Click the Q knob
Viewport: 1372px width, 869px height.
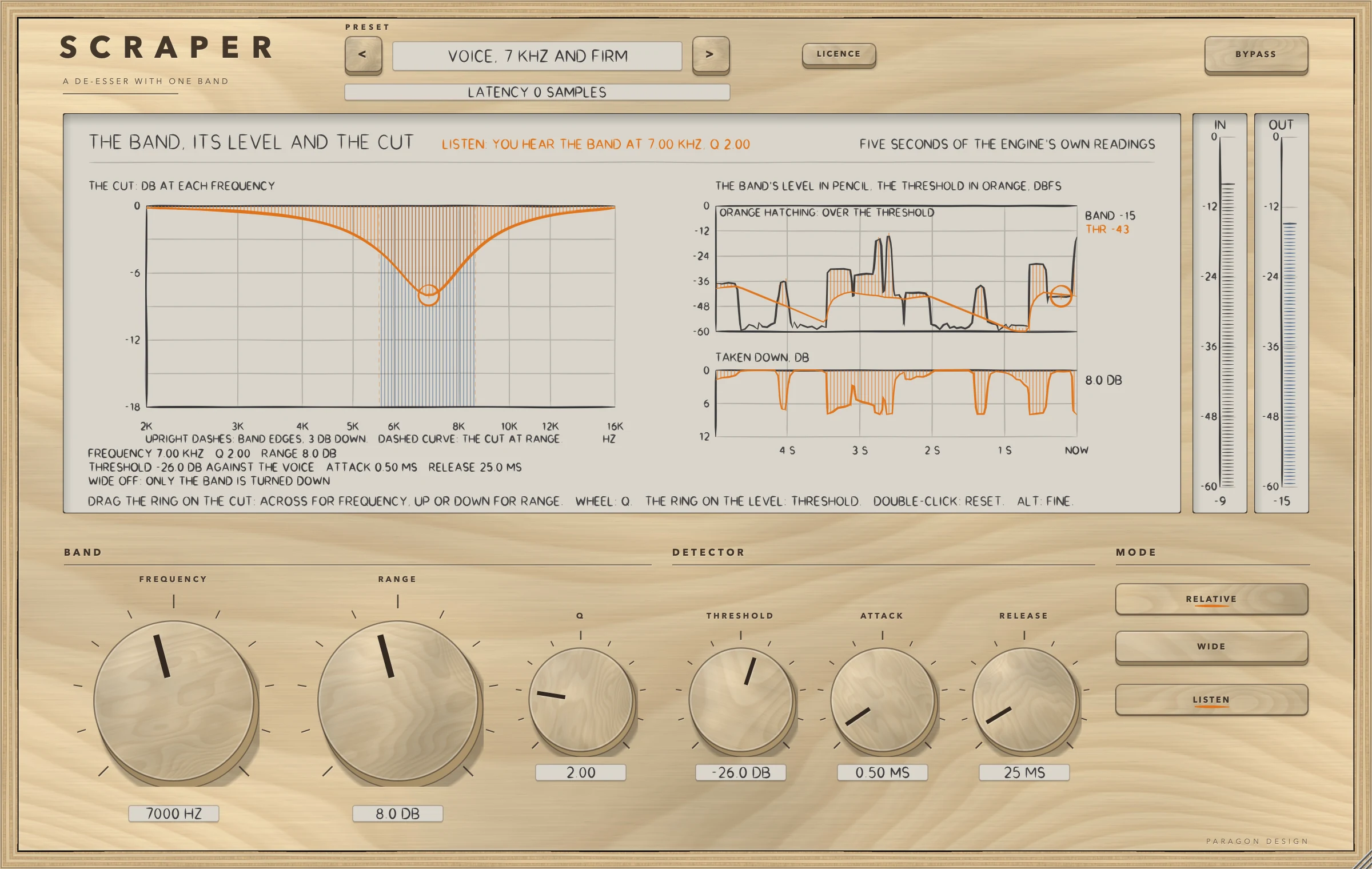click(581, 699)
